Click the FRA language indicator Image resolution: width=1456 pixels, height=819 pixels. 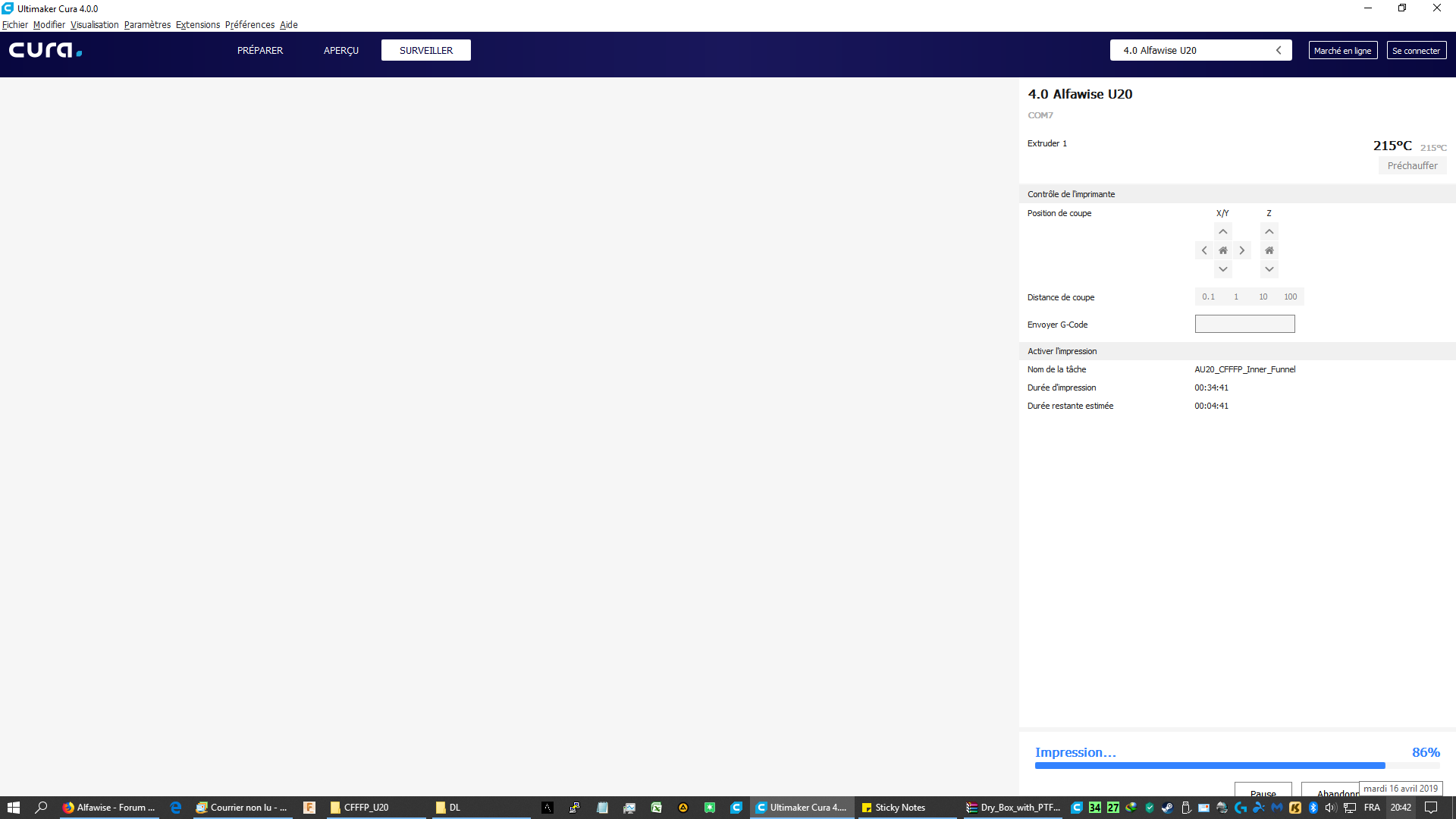coord(1372,808)
